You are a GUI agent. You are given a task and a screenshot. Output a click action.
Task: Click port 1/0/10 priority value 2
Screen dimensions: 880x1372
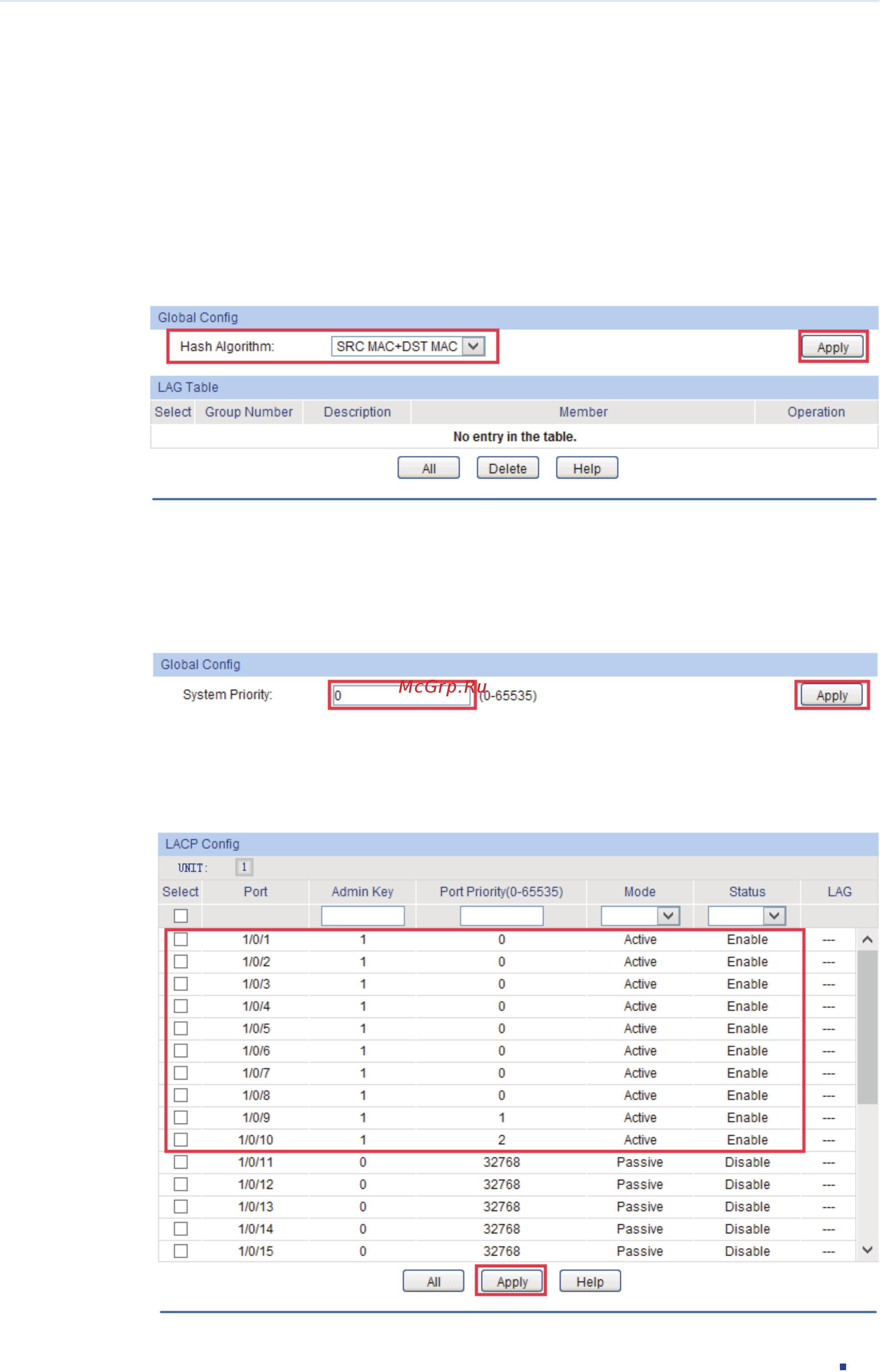501,1140
